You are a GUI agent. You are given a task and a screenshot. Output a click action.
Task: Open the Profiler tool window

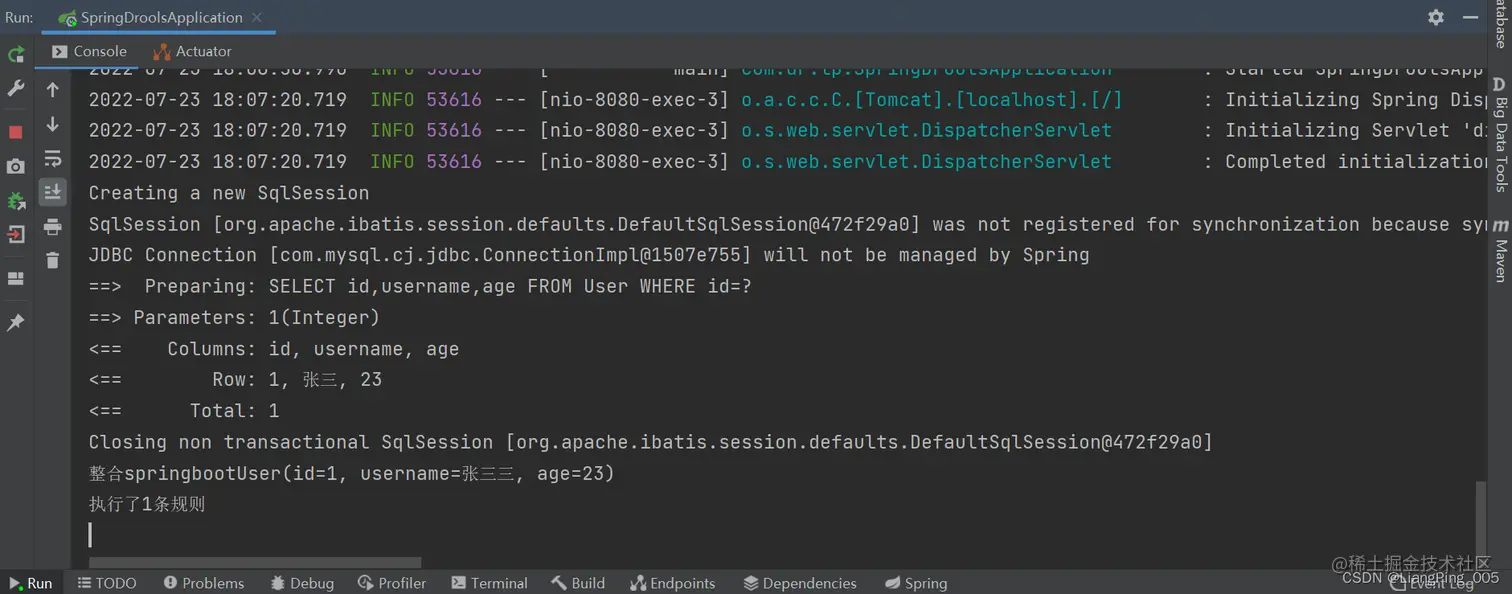click(x=392, y=583)
